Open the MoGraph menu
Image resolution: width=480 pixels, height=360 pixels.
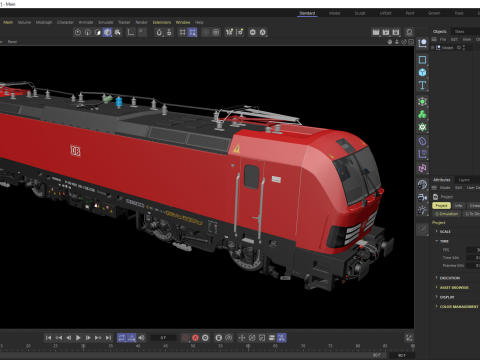44,22
